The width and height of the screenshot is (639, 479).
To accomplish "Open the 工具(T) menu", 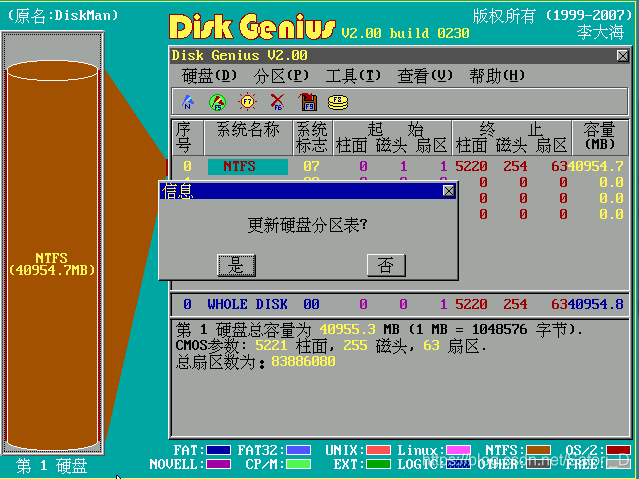I will point(353,76).
